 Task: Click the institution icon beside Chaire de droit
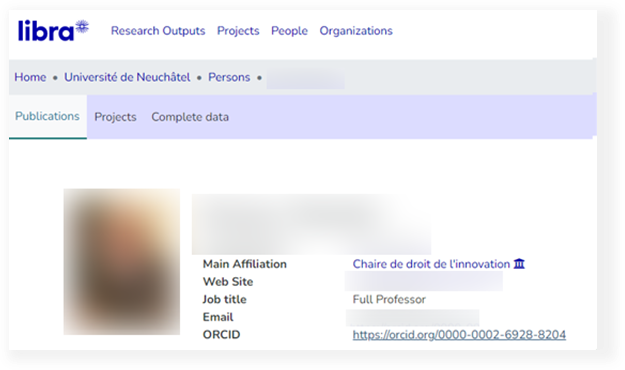pyautogui.click(x=519, y=264)
